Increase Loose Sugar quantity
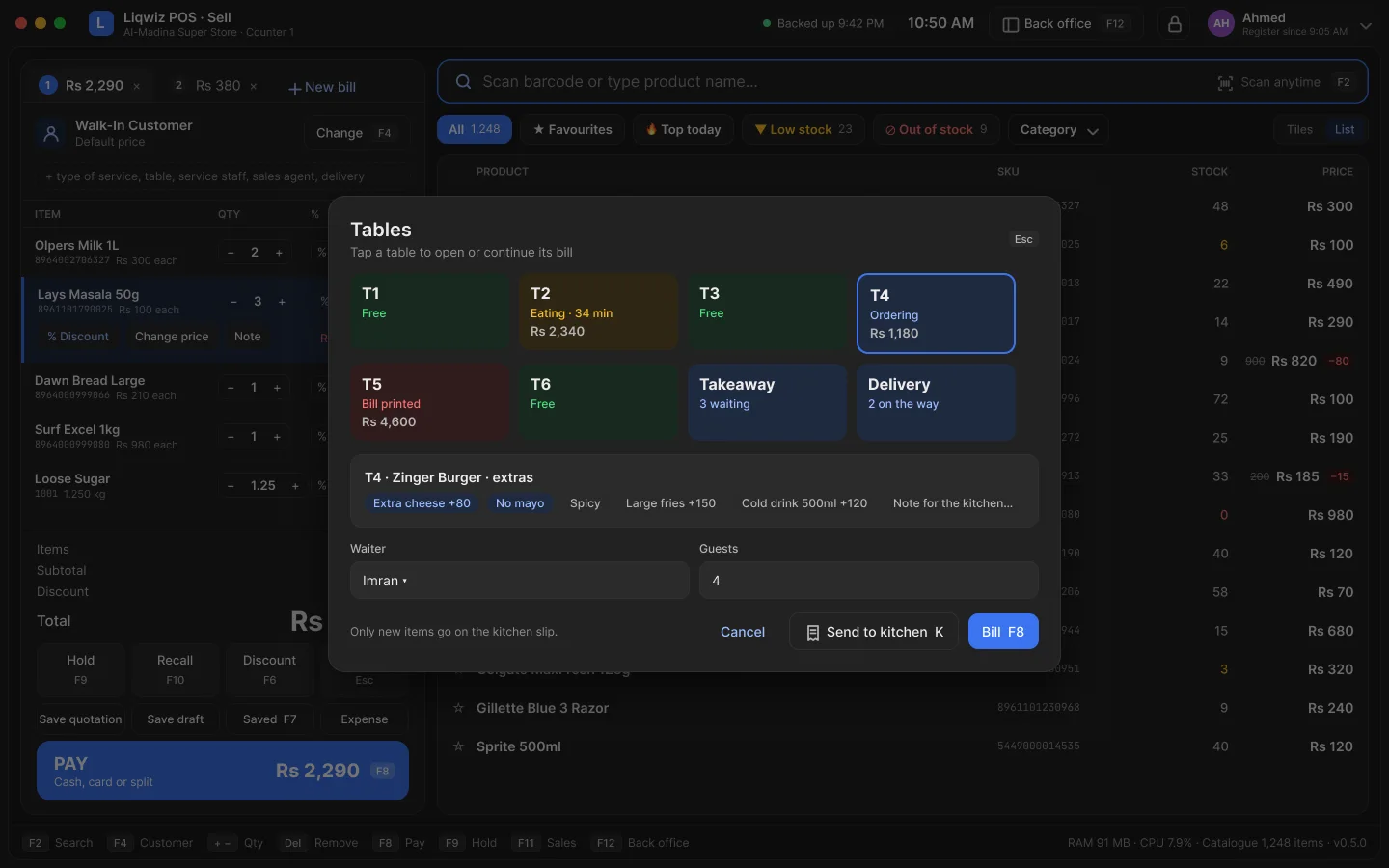1389x868 pixels. click(295, 486)
